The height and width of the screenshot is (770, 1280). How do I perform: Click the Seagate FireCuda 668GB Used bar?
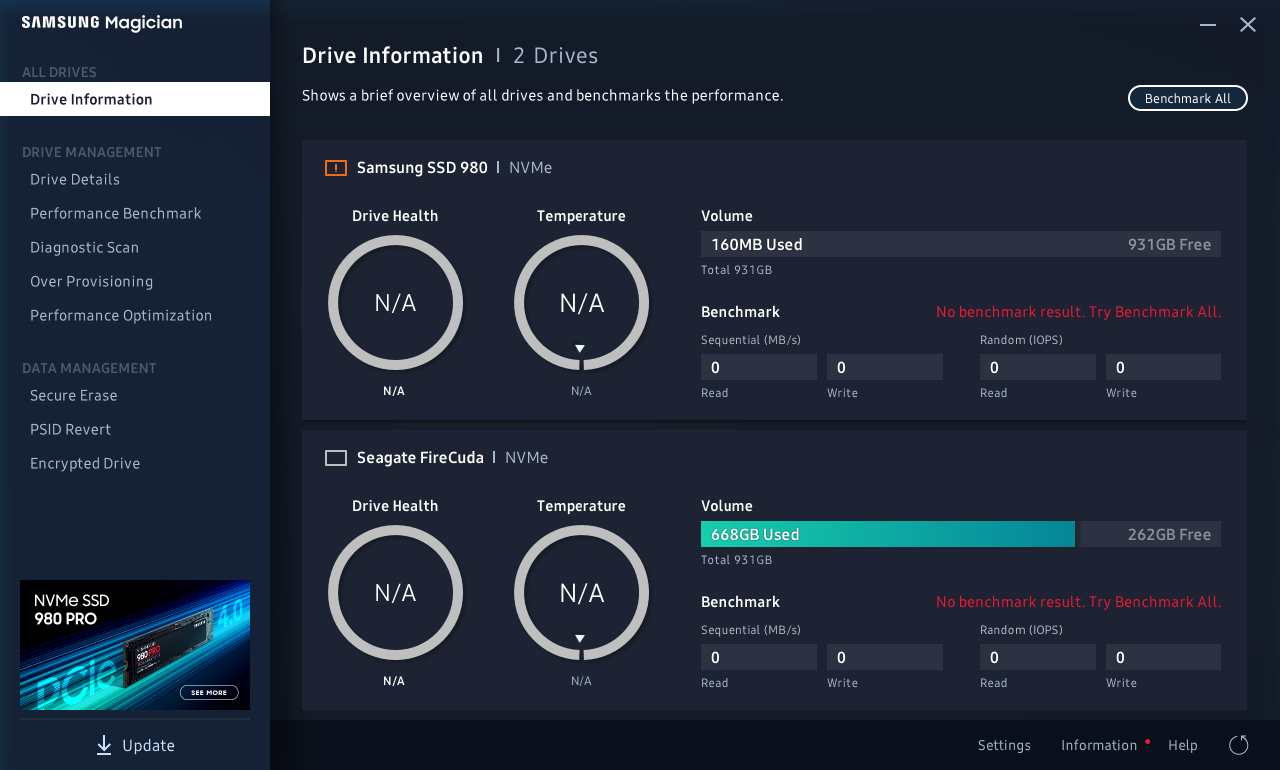pyautogui.click(x=888, y=534)
